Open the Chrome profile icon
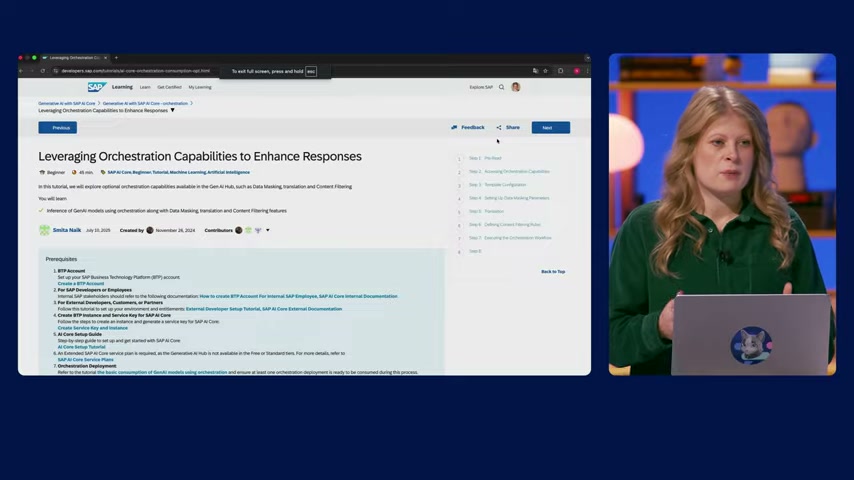This screenshot has width=854, height=480. pyautogui.click(x=576, y=71)
